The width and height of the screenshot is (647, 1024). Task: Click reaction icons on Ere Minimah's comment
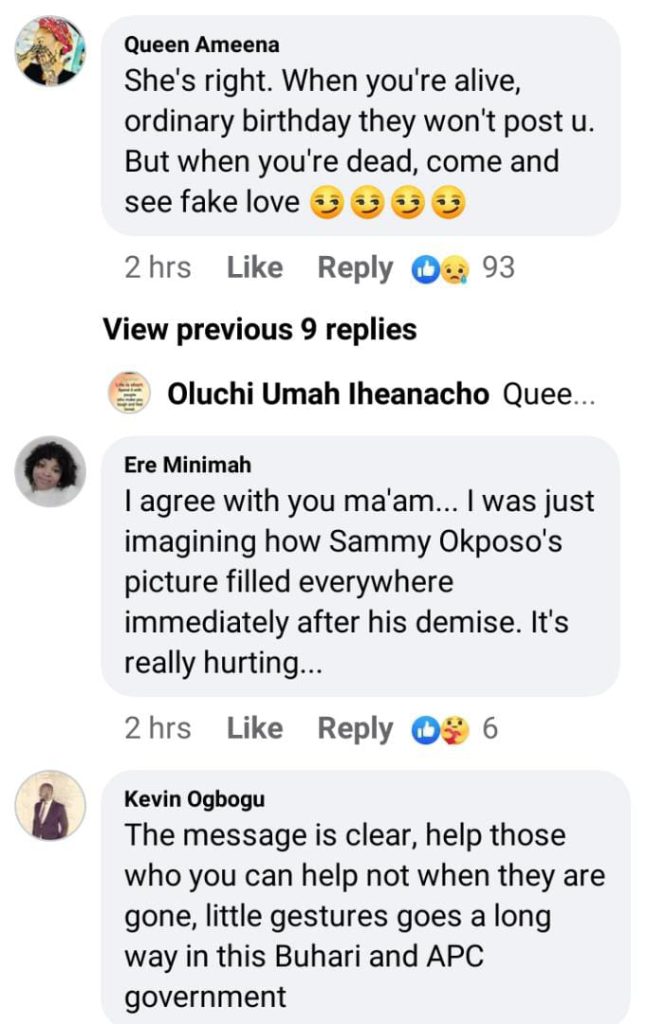click(440, 729)
